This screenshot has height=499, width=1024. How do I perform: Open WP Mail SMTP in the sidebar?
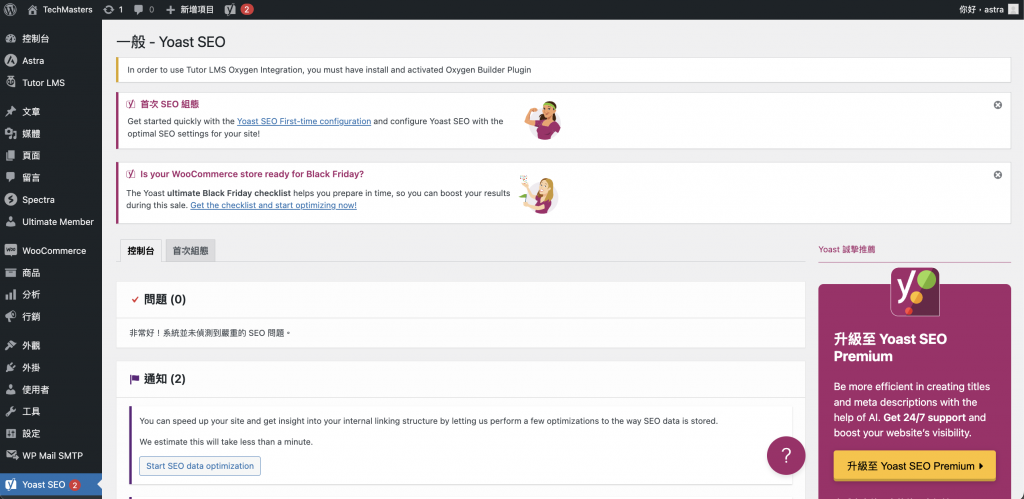[x=51, y=456]
